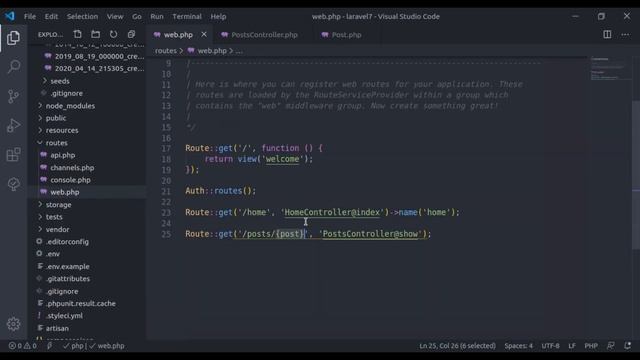The width and height of the screenshot is (640, 360).
Task: Open the File menu
Action: coord(30,16)
